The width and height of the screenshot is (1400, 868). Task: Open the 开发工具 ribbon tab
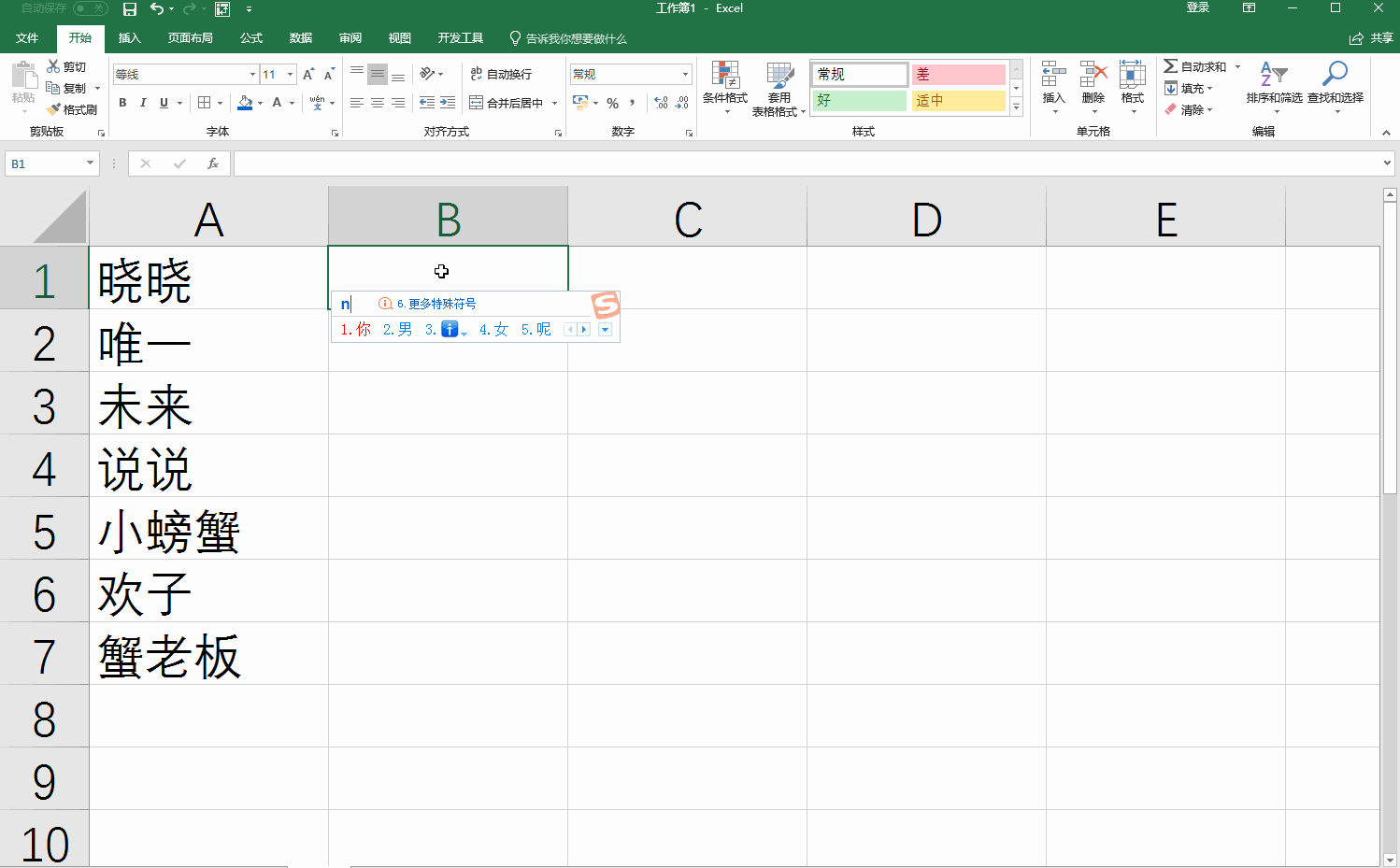coord(461,38)
